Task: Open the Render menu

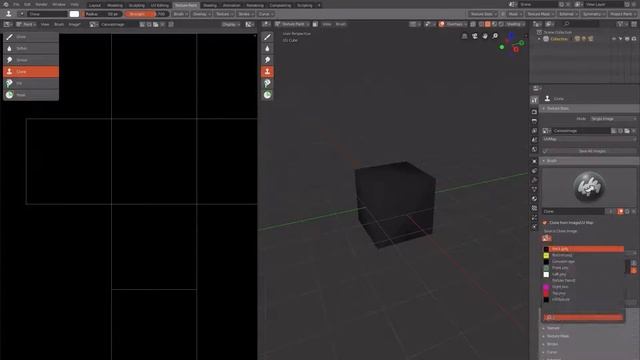Action: pos(41,4)
